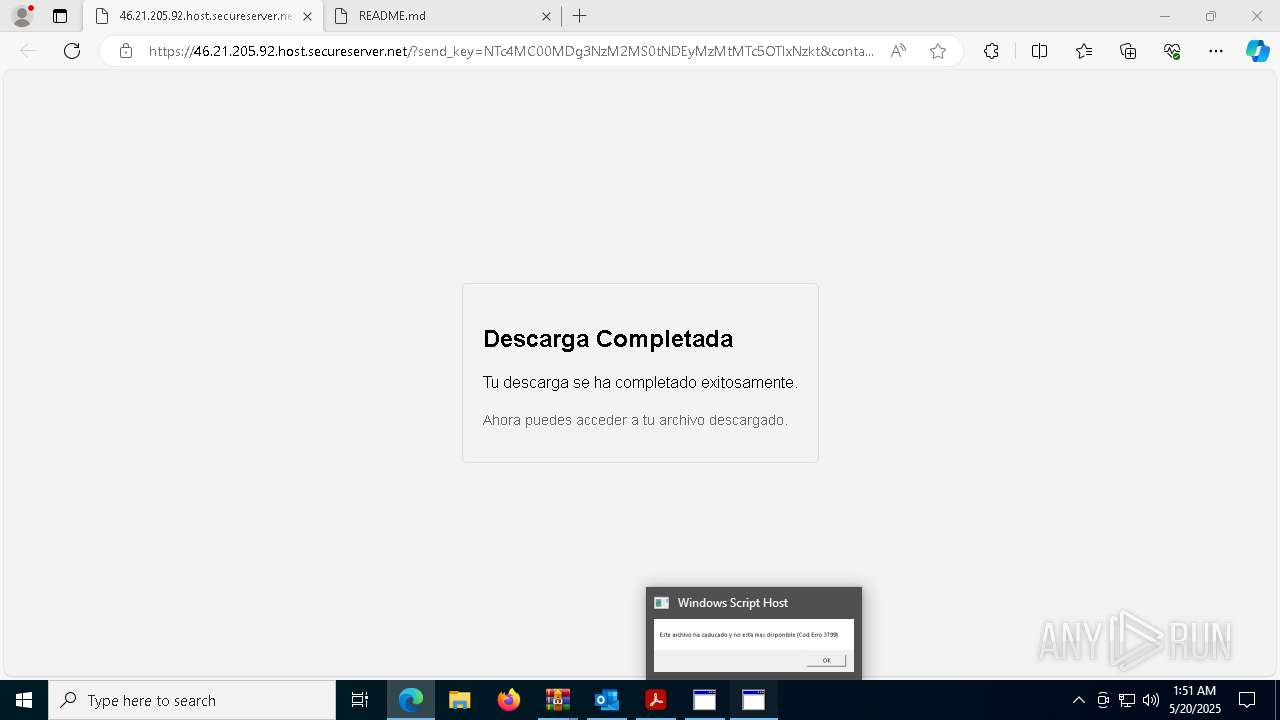Image resolution: width=1280 pixels, height=720 pixels.
Task: Open the network status tray icon
Action: 1127,700
